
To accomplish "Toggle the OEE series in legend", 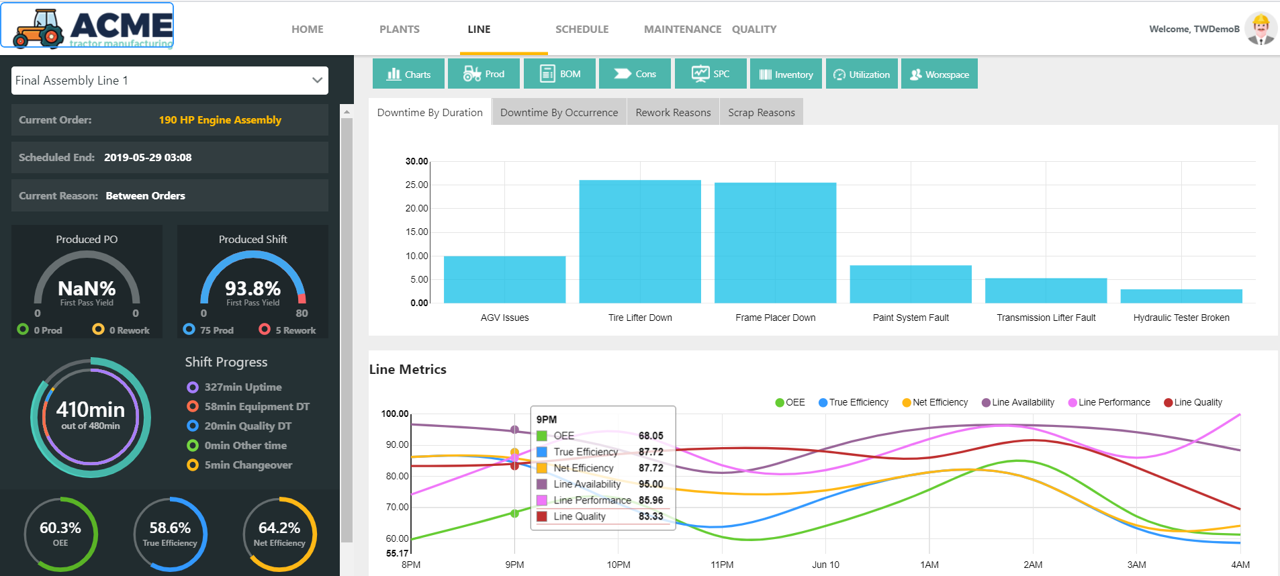I will [789, 402].
